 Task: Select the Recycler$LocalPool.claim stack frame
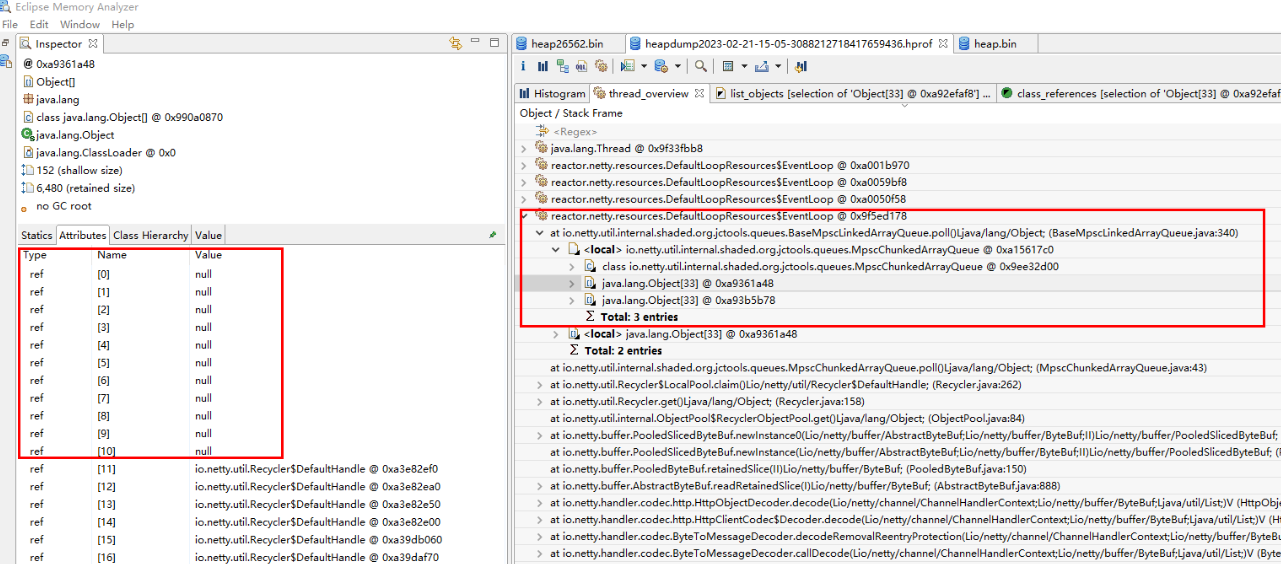[x=785, y=383]
